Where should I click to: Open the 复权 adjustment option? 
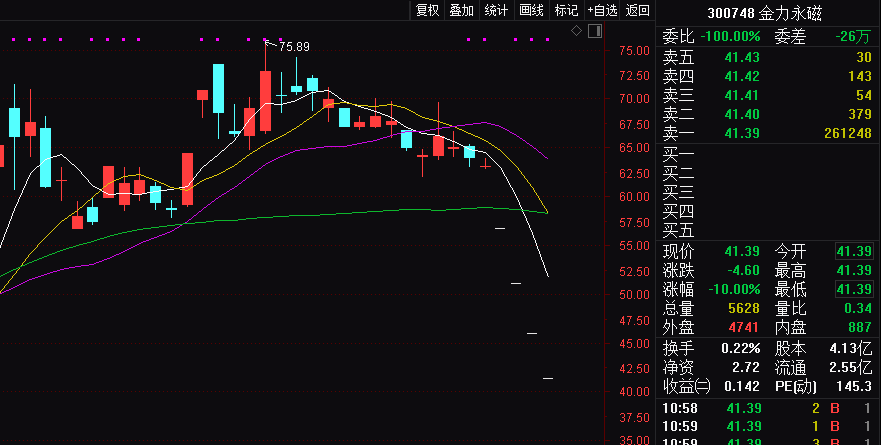[x=427, y=10]
